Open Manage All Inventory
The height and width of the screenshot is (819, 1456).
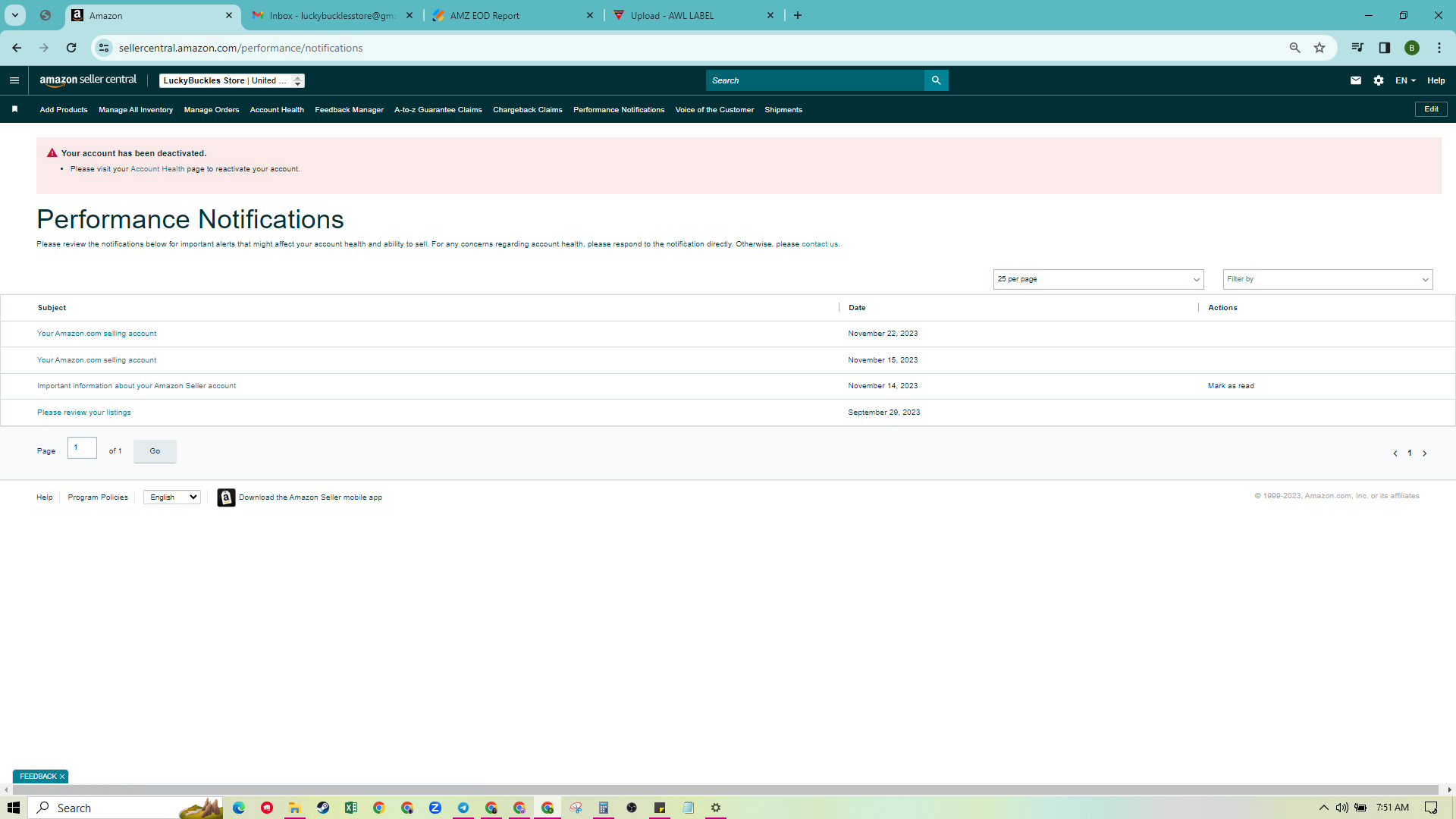click(x=136, y=110)
